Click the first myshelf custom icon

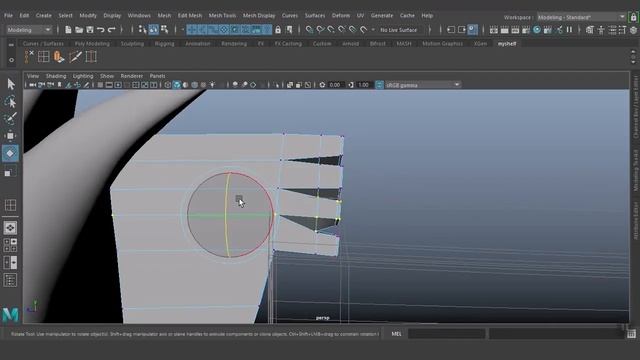tap(29, 57)
